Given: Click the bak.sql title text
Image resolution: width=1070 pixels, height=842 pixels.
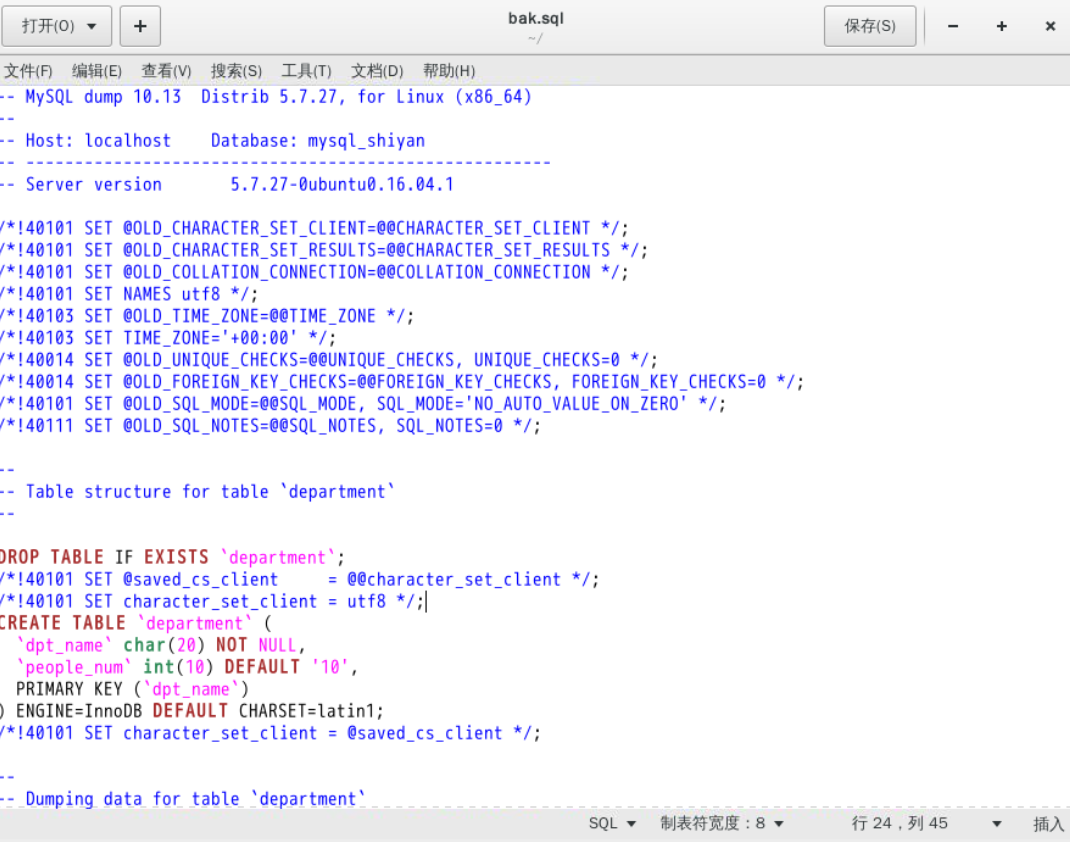Looking at the screenshot, I should point(536,18).
